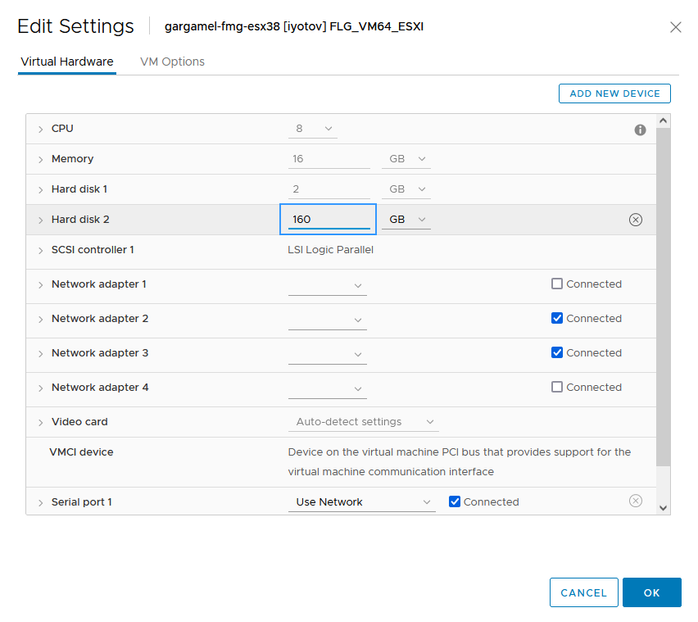The image size is (698, 622).
Task: Open the Use Network serial port dropdown
Action: click(x=362, y=502)
